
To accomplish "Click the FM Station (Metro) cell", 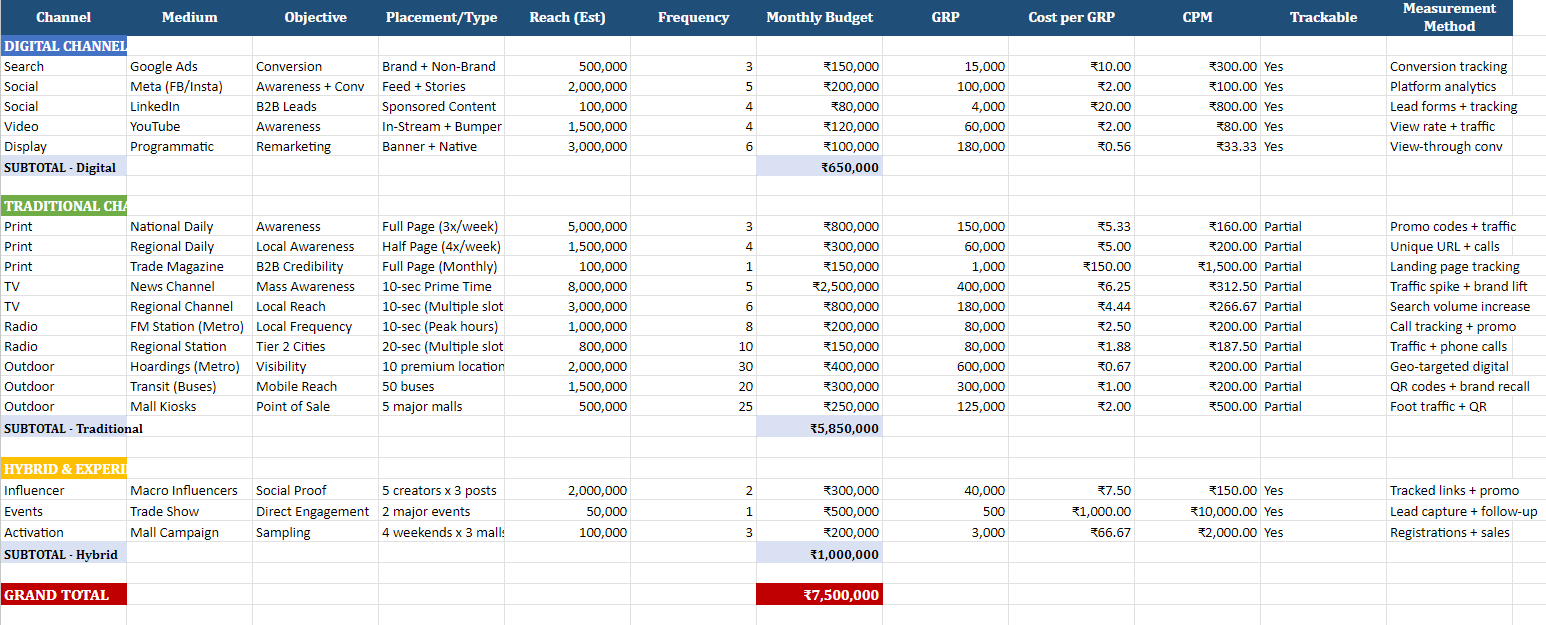I will (190, 326).
